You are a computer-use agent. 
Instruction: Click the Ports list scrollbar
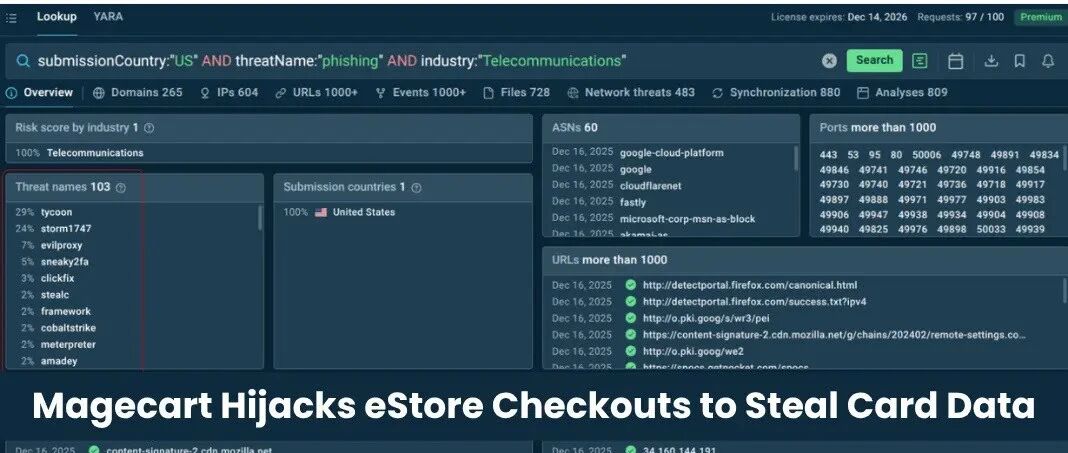pos(1065,158)
